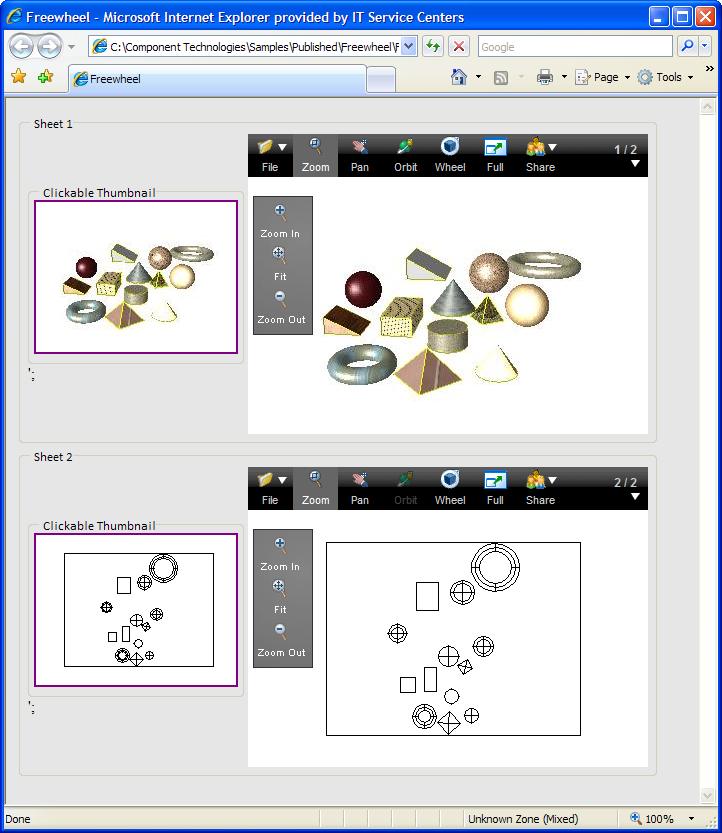Open Share dropdown in Sheet 2 toolbar

(x=540, y=488)
